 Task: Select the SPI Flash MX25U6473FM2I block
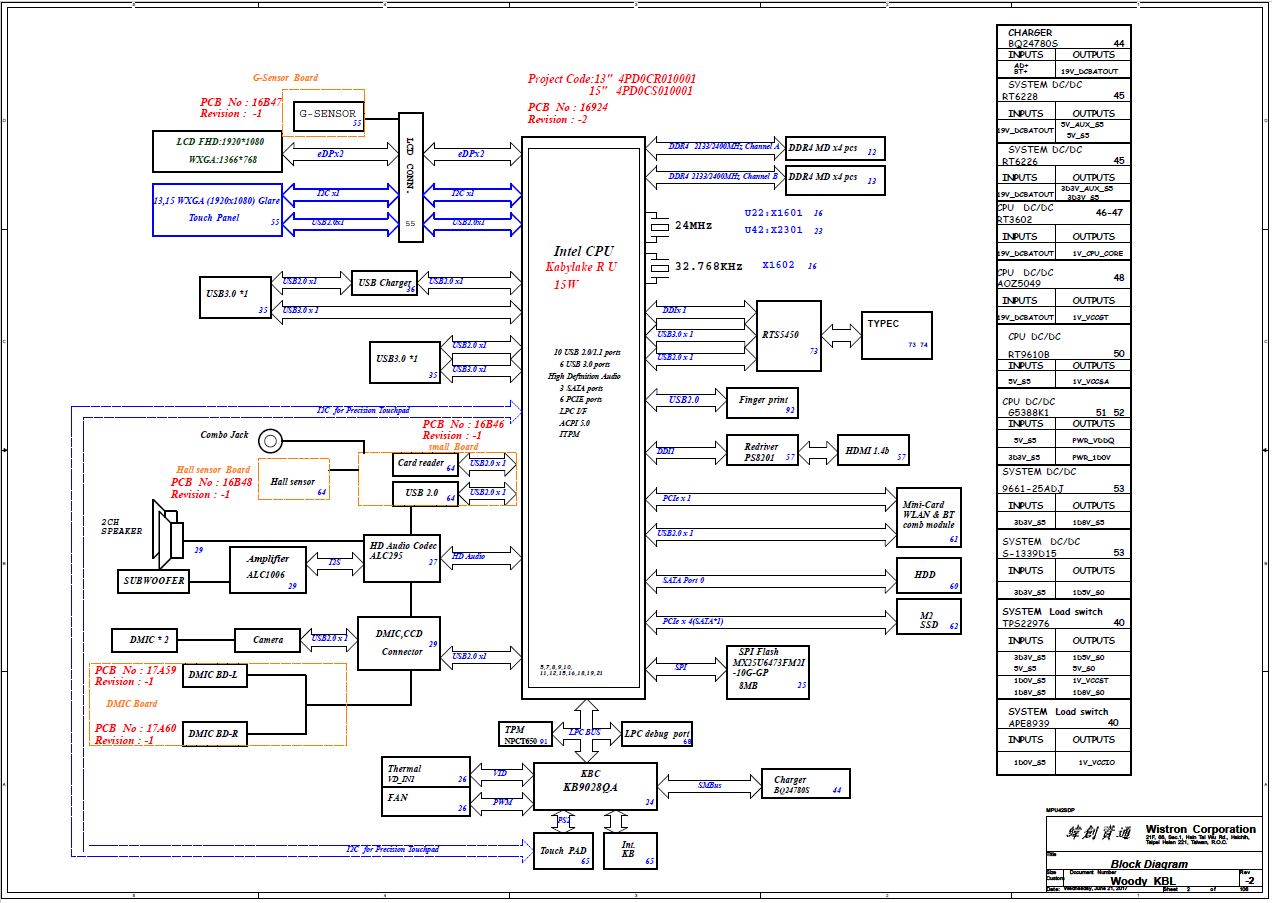[x=768, y=670]
